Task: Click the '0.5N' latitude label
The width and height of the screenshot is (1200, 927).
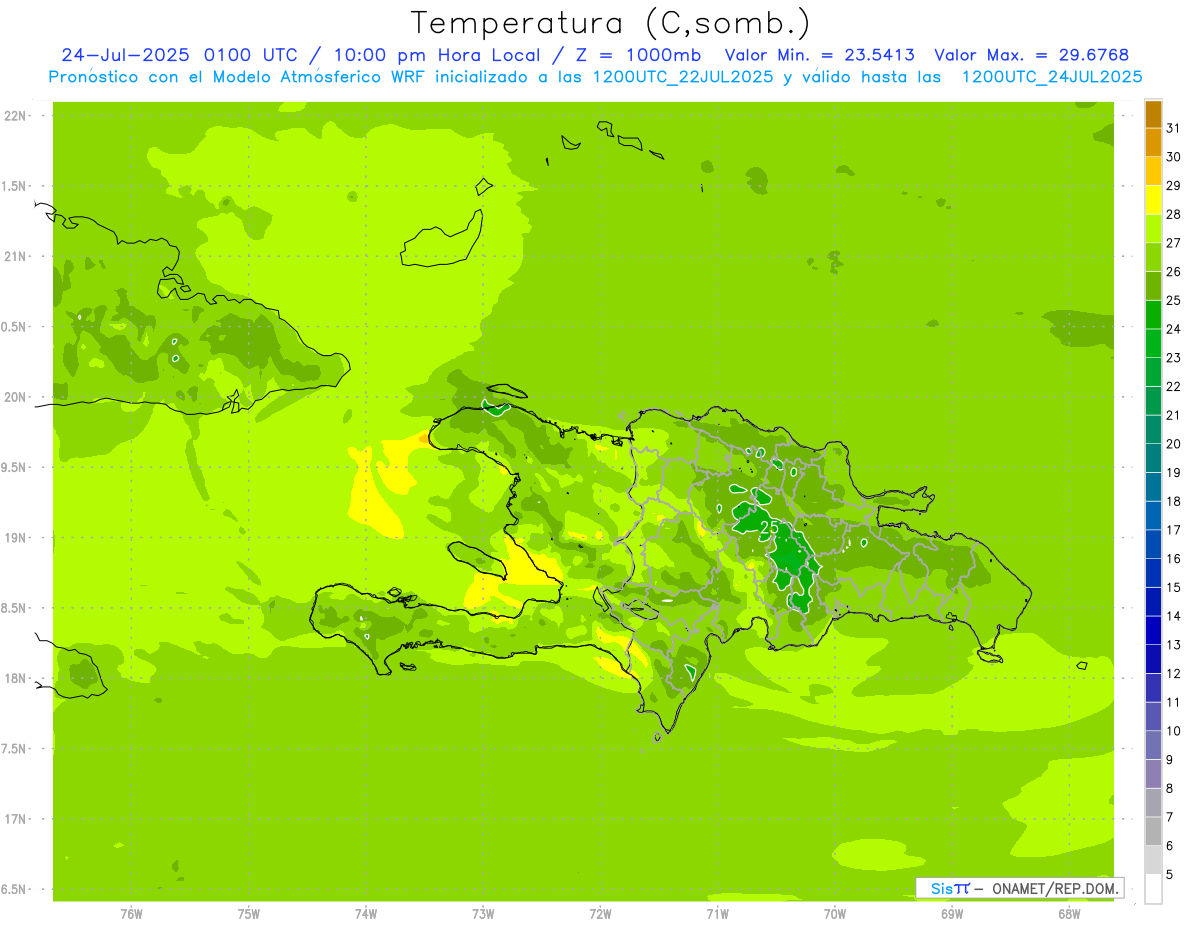Action: [15, 327]
